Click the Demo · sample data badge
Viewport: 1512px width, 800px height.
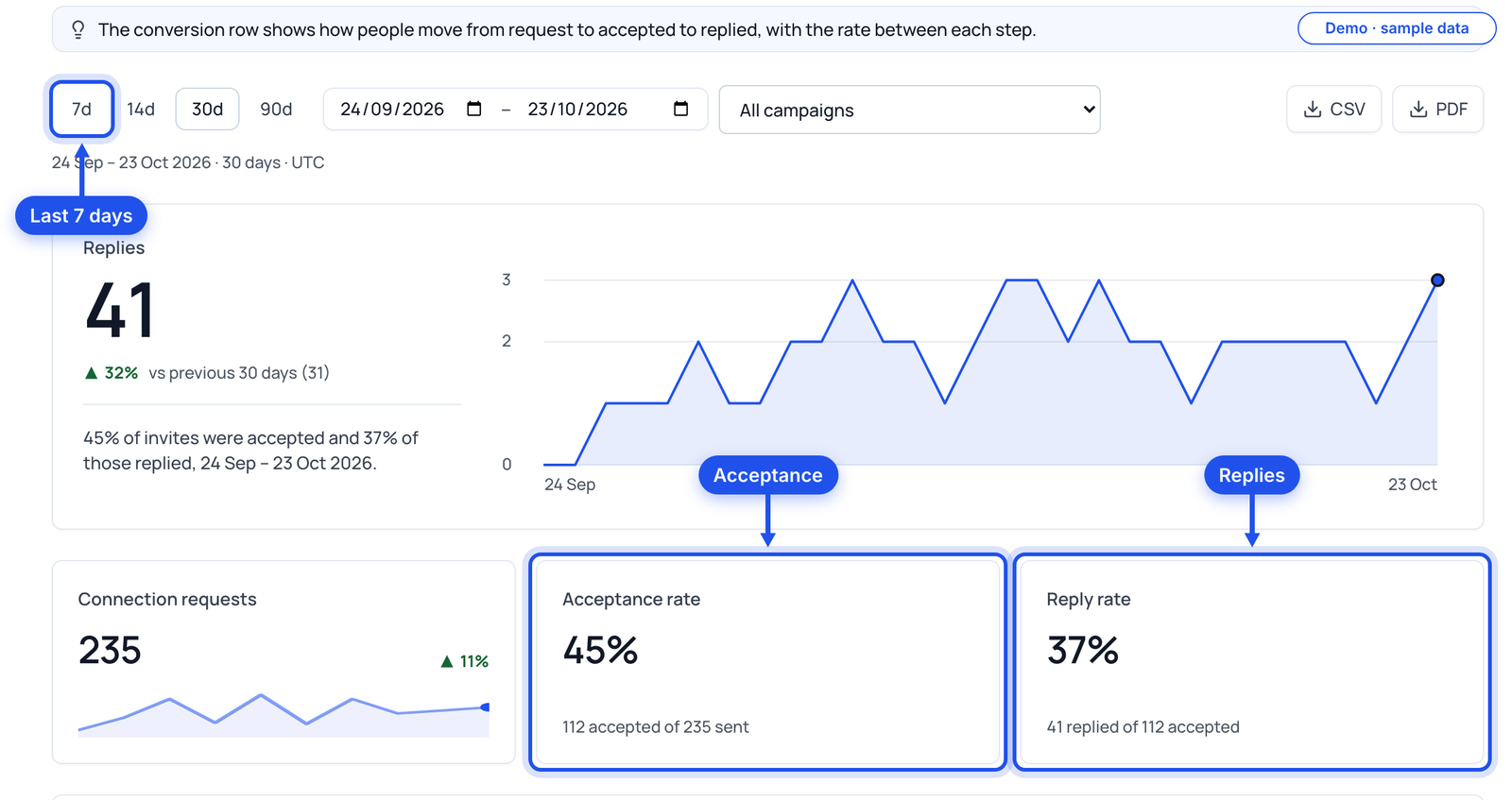(1397, 28)
